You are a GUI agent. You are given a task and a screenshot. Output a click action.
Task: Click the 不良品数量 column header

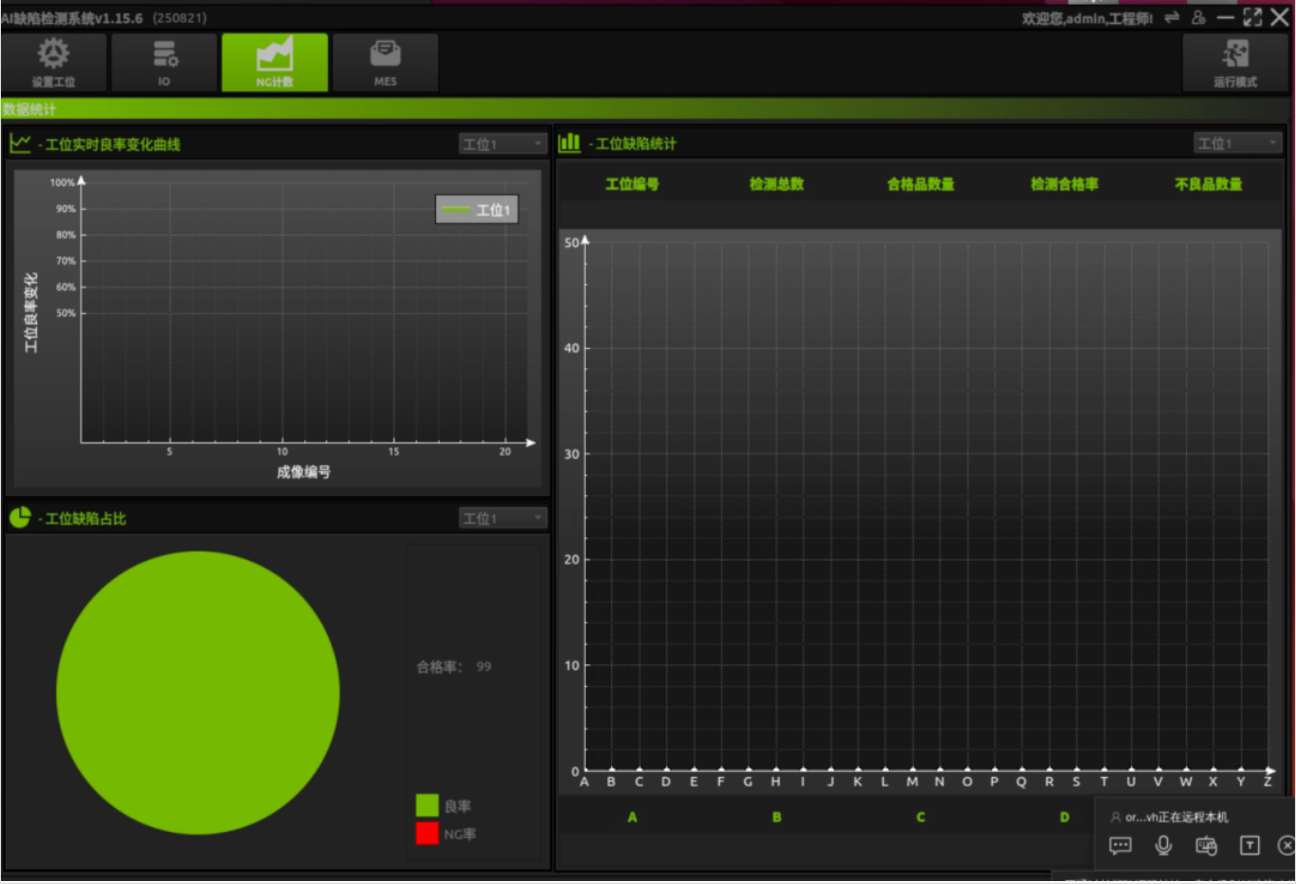point(1209,184)
